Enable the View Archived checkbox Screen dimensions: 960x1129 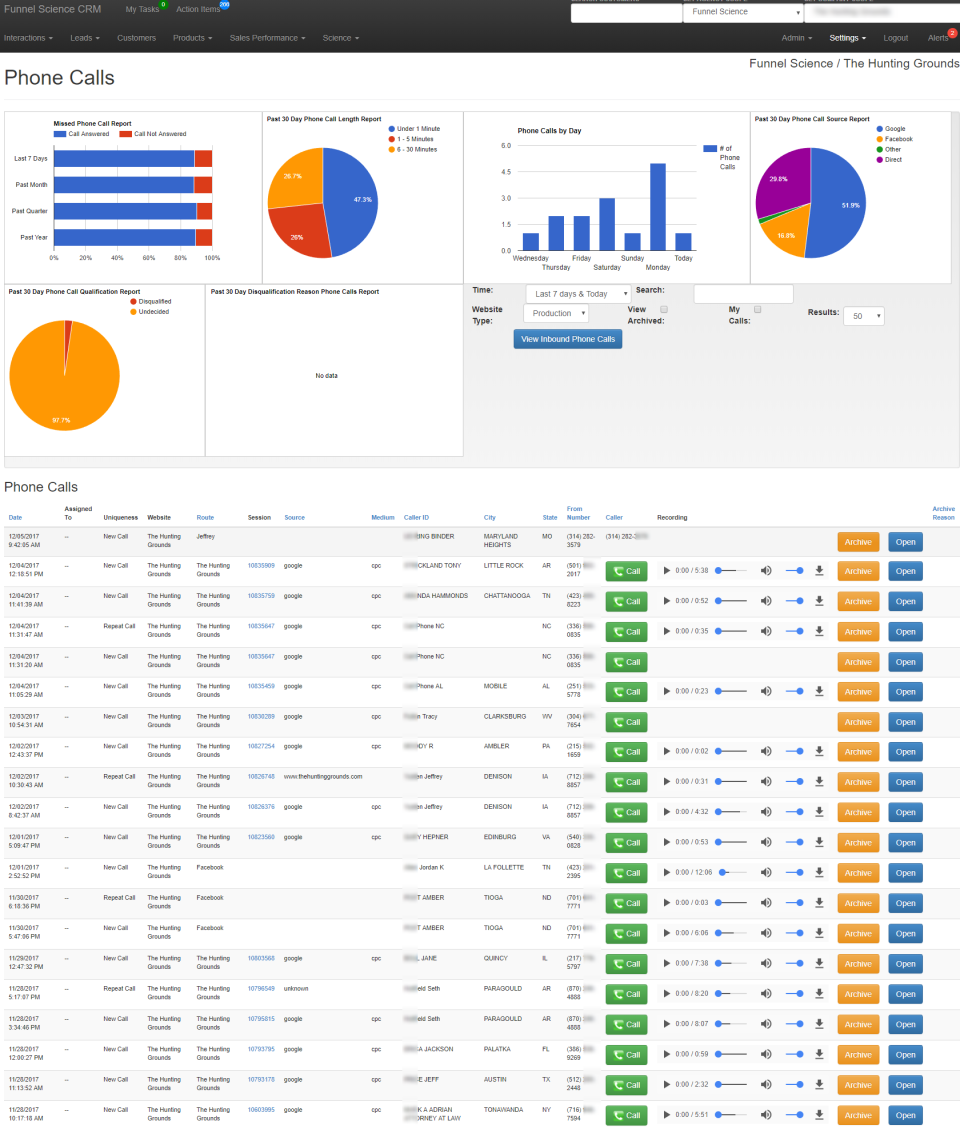(663, 310)
